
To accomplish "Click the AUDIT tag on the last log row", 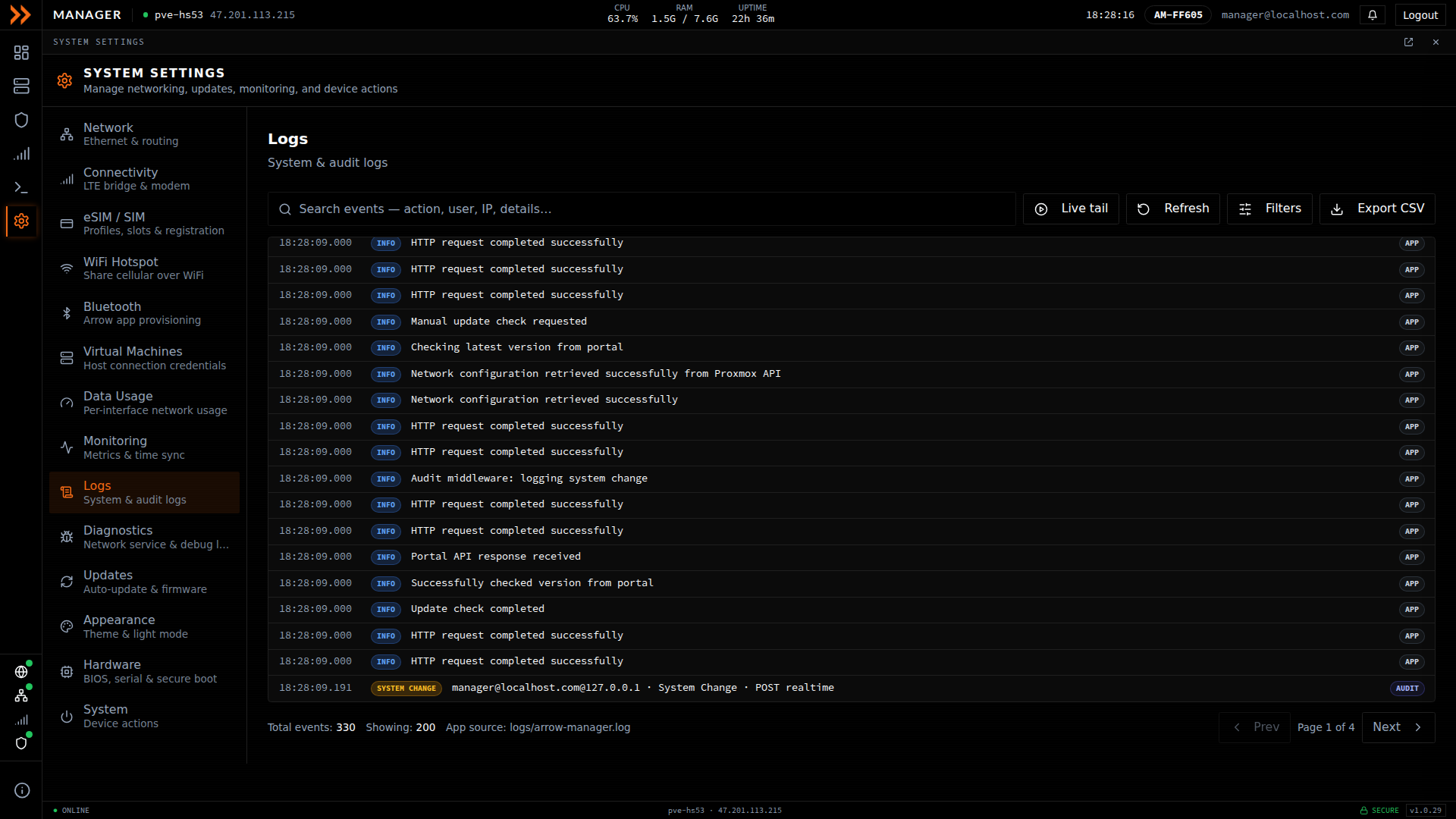I will point(1407,689).
